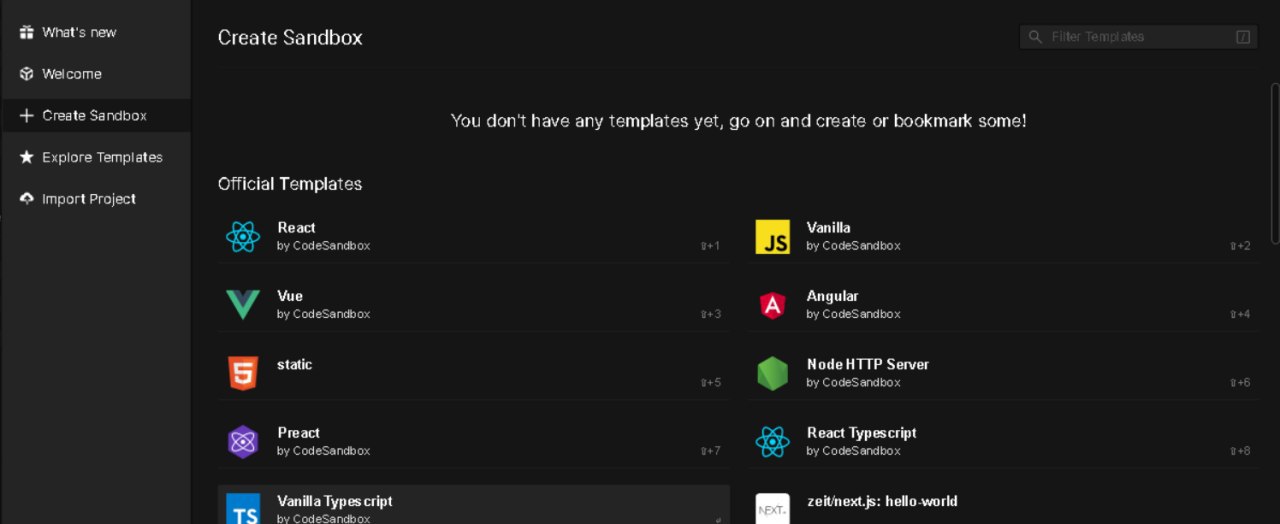Image resolution: width=1280 pixels, height=524 pixels.
Task: Click the no-templates-yet message text
Action: tap(738, 121)
